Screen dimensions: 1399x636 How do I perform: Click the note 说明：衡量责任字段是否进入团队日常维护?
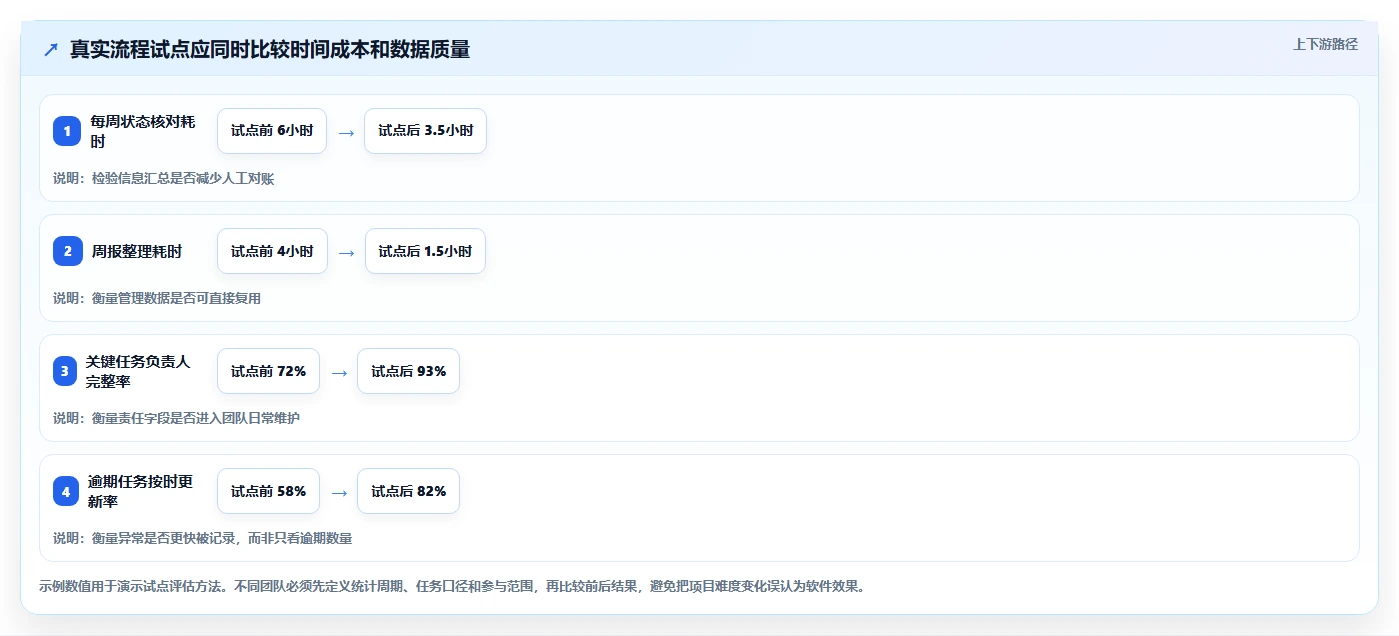(x=176, y=418)
